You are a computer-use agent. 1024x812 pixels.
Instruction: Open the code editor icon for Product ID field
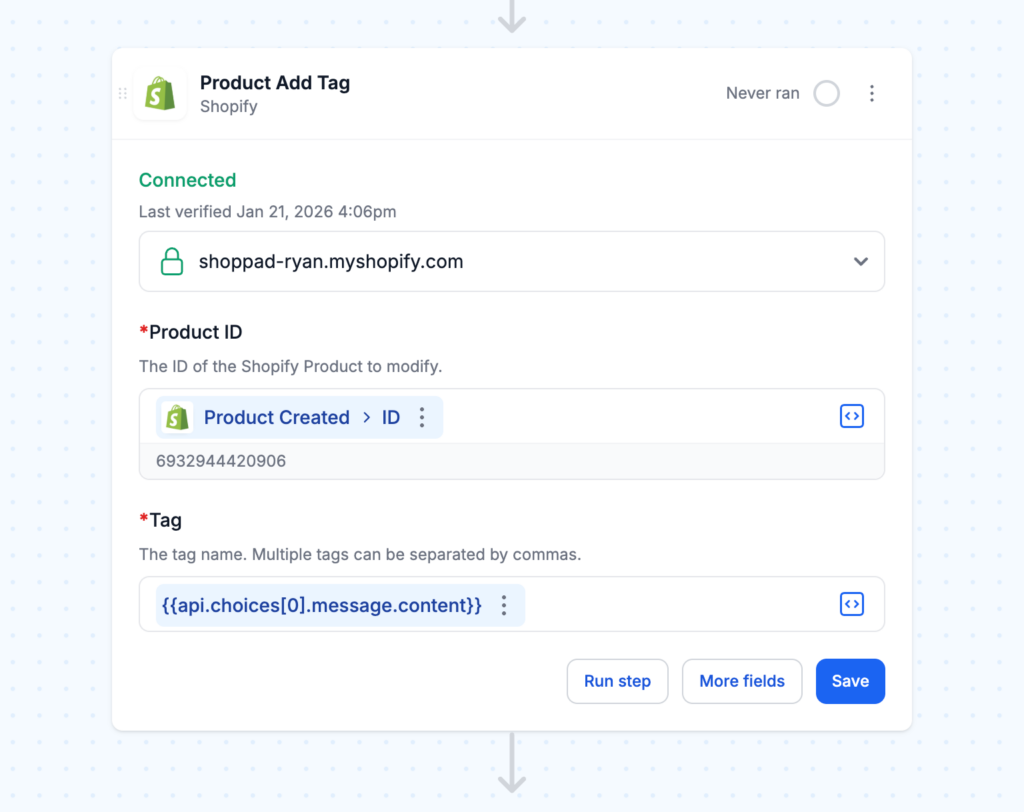click(851, 416)
